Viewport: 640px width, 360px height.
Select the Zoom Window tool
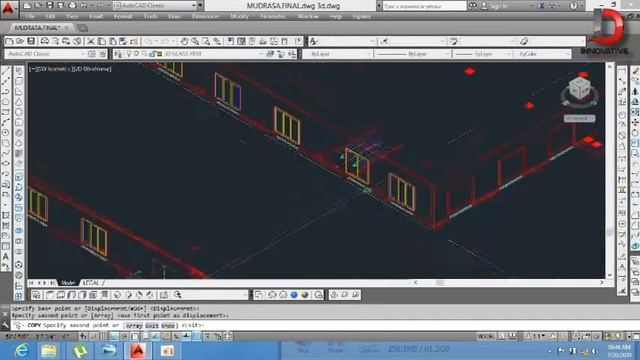[206, 41]
